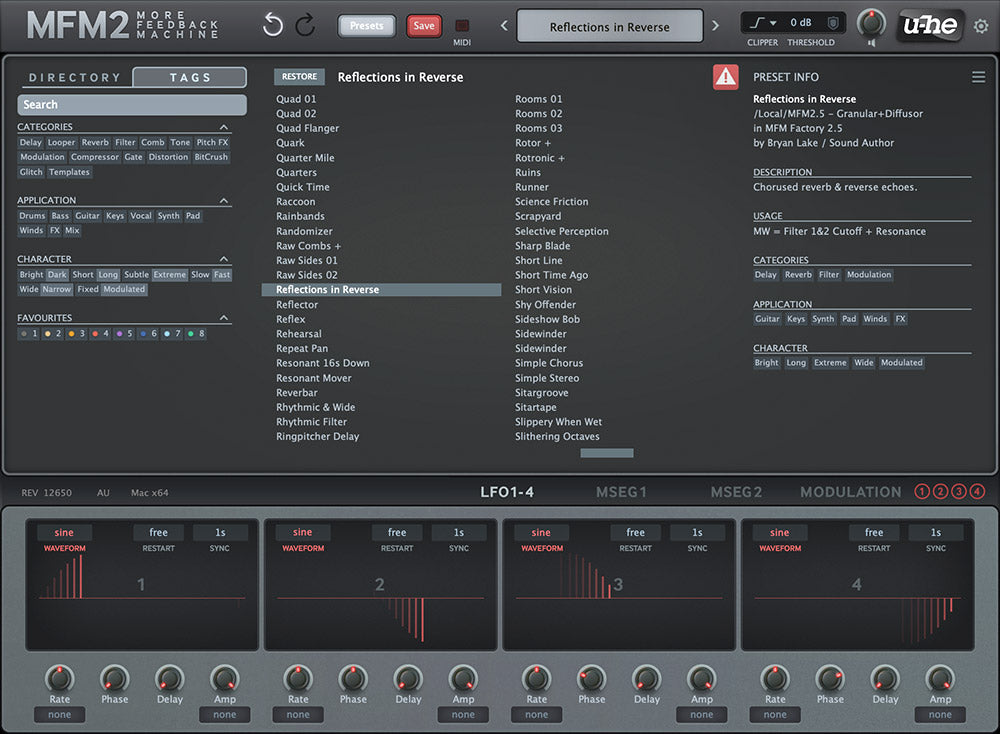The image size is (1000, 734).
Task: Click the red Save button
Action: tap(423, 26)
